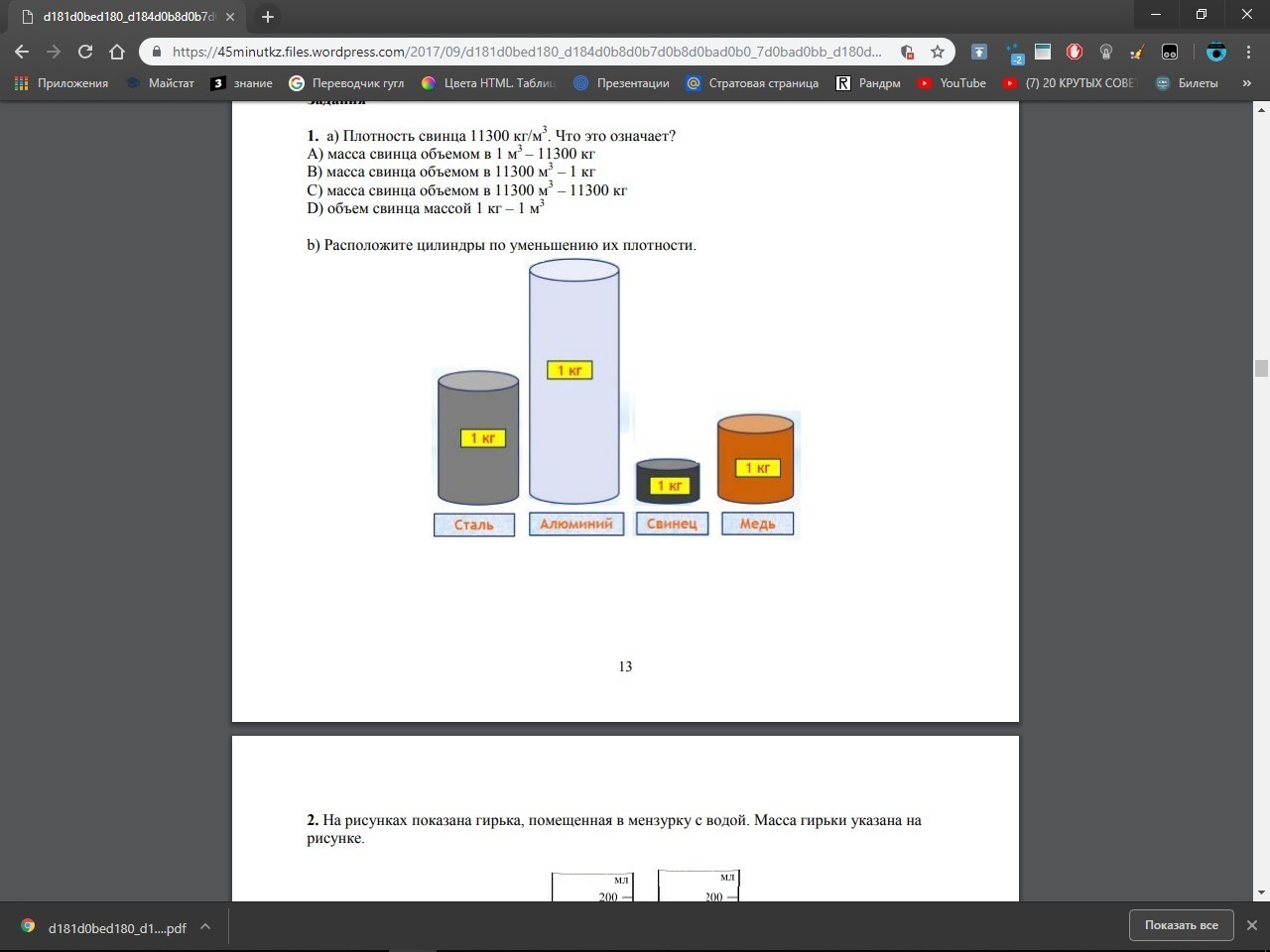This screenshot has width=1270, height=952.
Task: Click the forward navigation arrow
Action: [54, 52]
